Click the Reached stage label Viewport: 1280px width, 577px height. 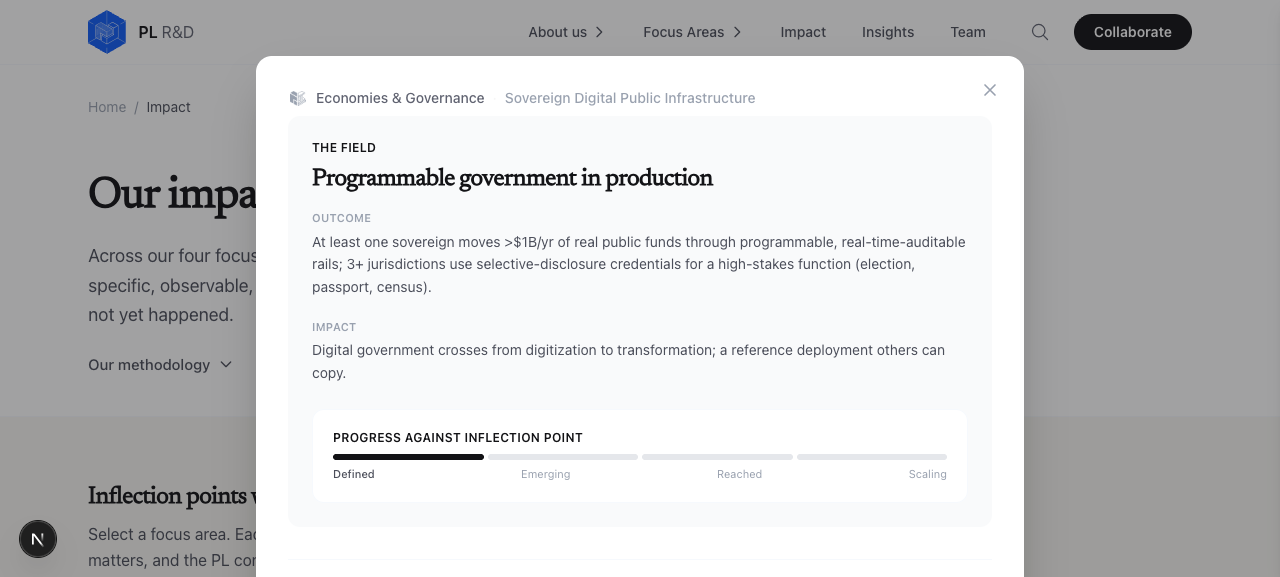point(739,474)
